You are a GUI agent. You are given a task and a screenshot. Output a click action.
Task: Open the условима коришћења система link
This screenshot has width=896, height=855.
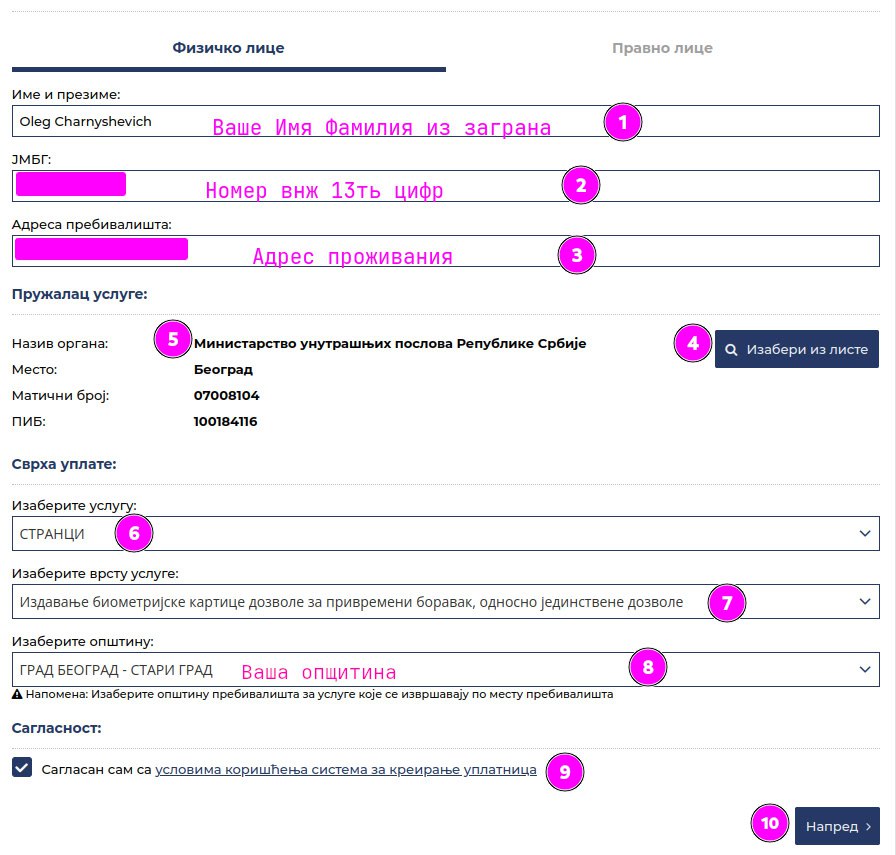click(x=346, y=770)
